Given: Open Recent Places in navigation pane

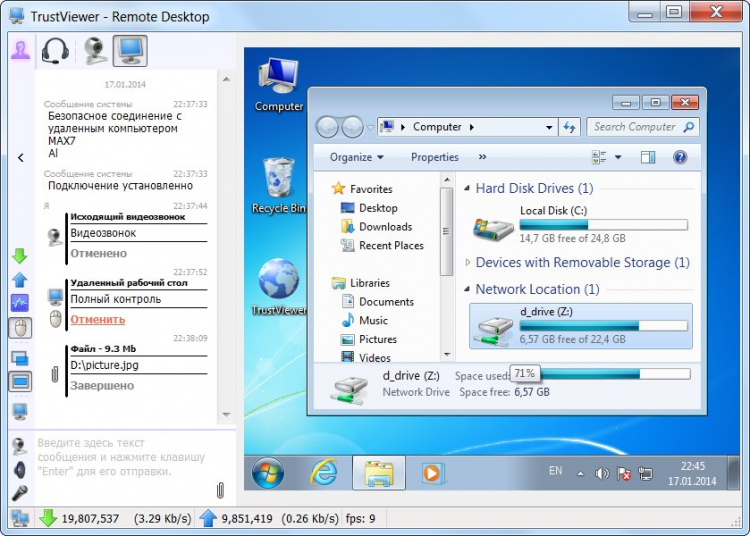Looking at the screenshot, I should [x=382, y=245].
